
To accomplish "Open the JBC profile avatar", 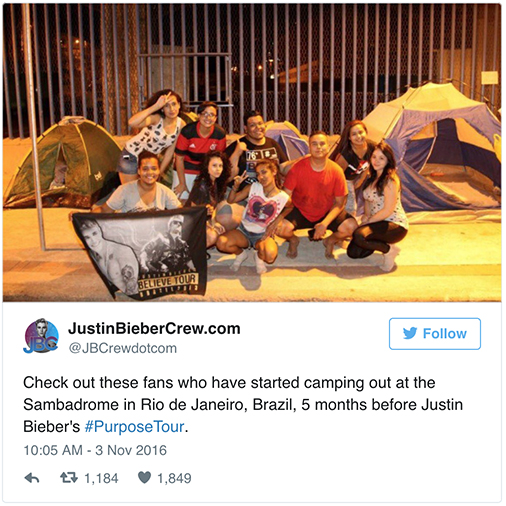I will pos(41,336).
